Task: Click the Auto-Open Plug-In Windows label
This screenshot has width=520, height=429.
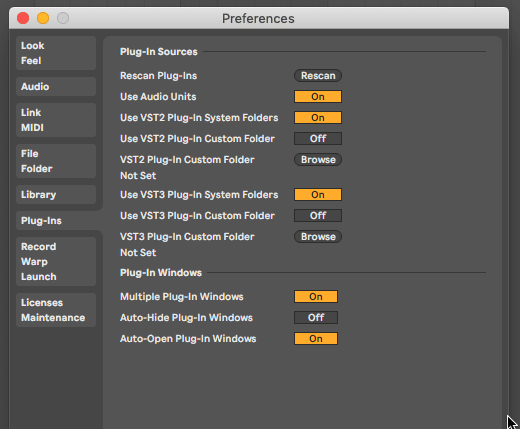Action: 188,339
